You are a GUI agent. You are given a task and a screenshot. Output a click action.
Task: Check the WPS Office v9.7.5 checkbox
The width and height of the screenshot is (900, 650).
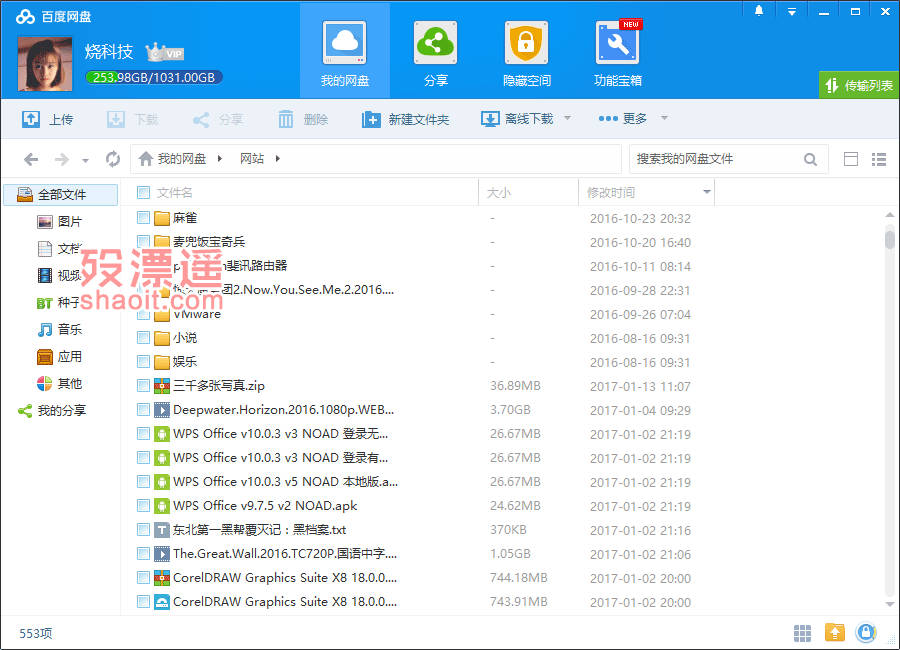click(x=143, y=506)
